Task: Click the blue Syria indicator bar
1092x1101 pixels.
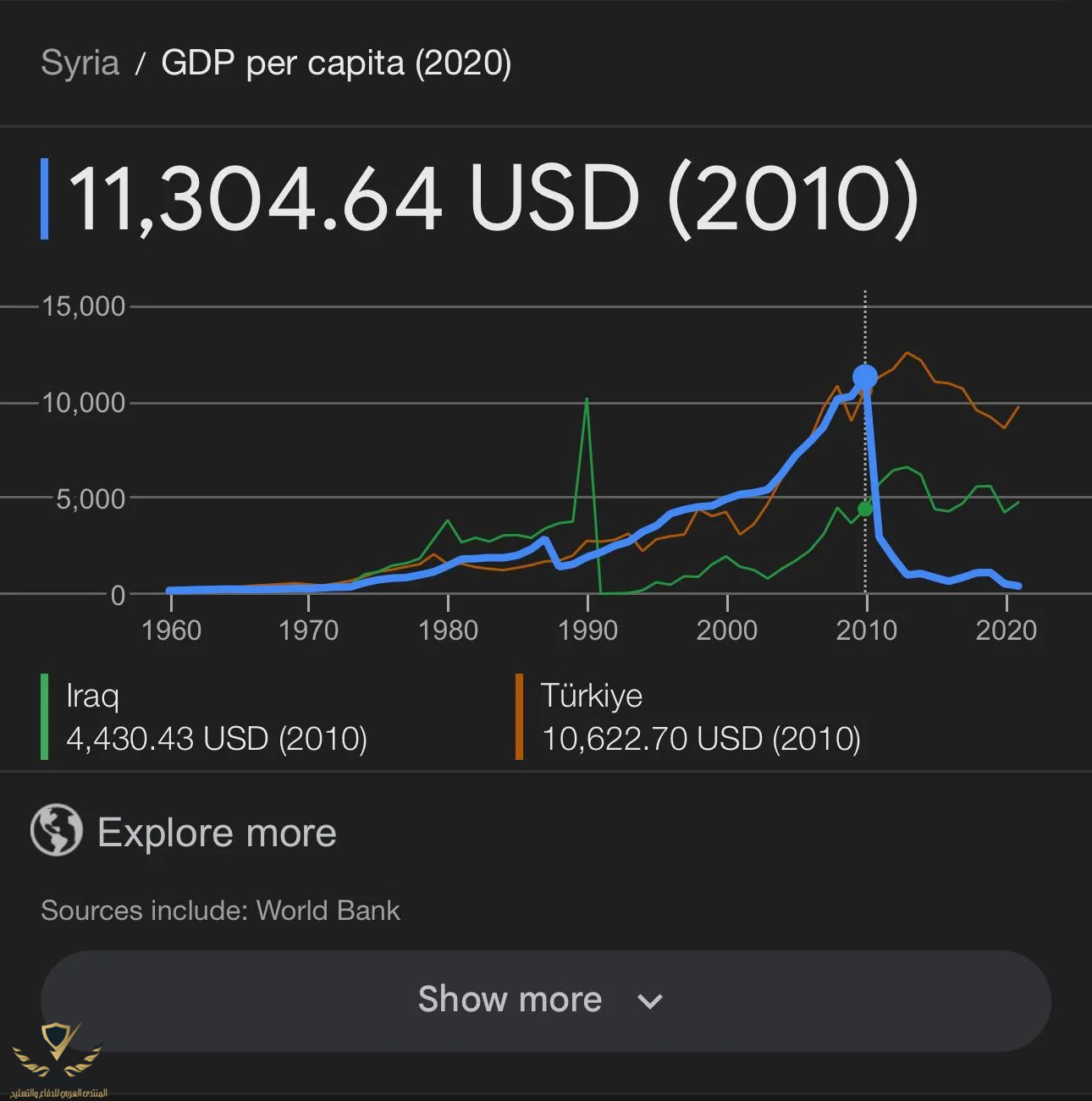Action: 44,199
